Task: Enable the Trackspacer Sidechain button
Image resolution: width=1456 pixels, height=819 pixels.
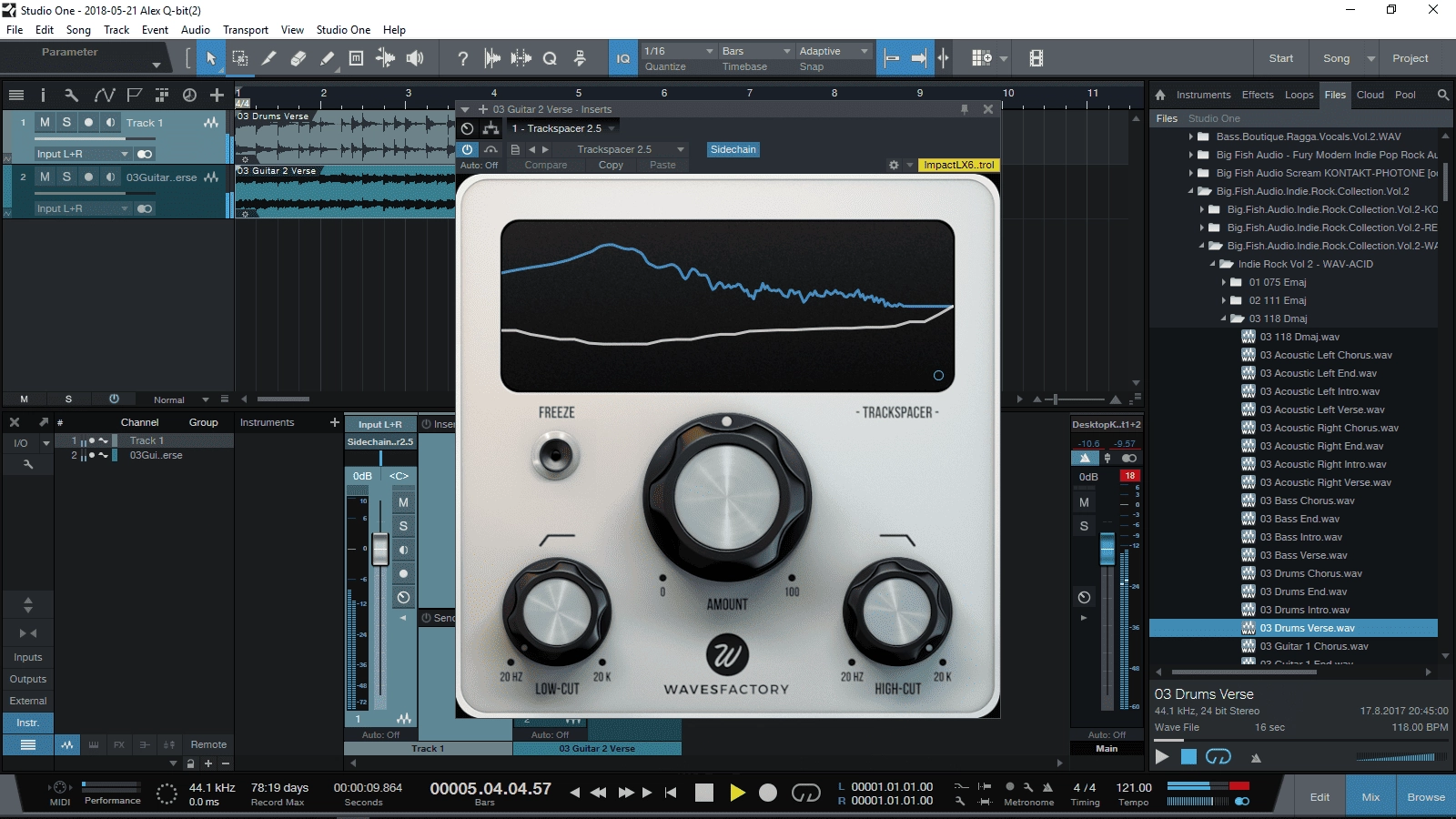Action: [x=733, y=149]
